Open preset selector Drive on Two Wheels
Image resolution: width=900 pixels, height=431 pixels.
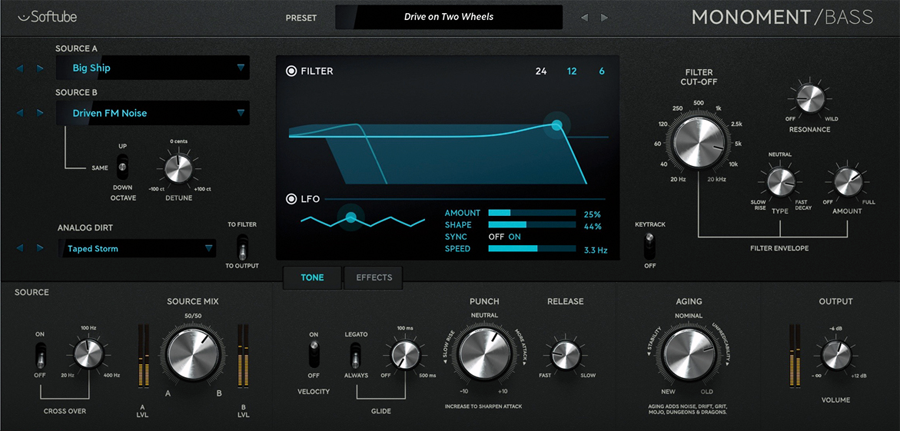click(x=449, y=17)
